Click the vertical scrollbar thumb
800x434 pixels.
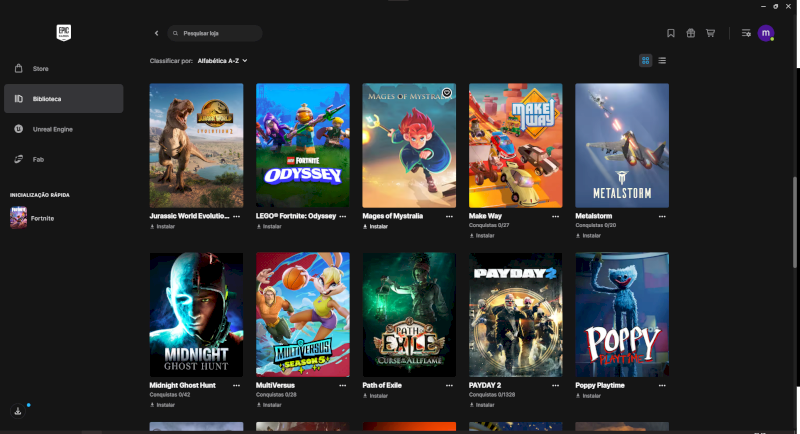pos(795,222)
